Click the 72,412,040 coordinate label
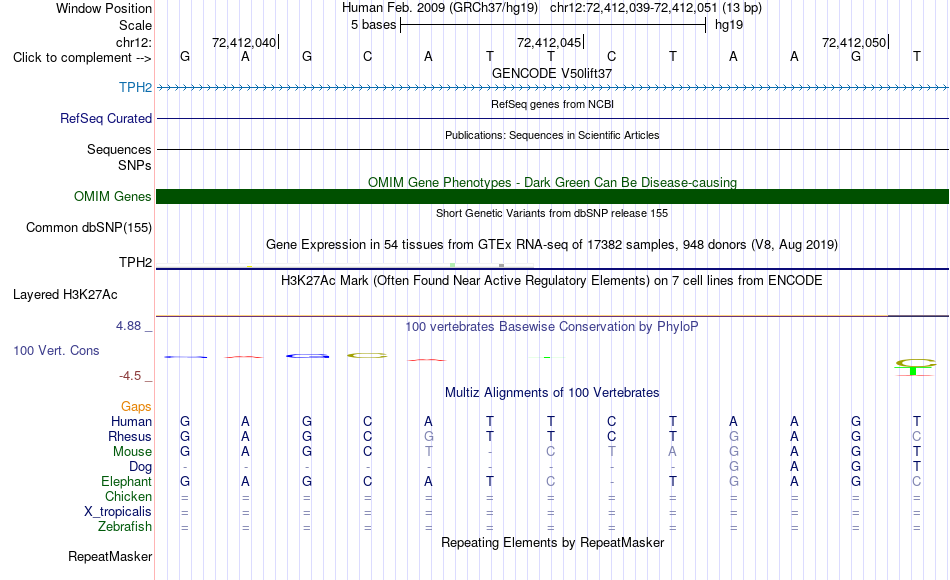 [244, 42]
